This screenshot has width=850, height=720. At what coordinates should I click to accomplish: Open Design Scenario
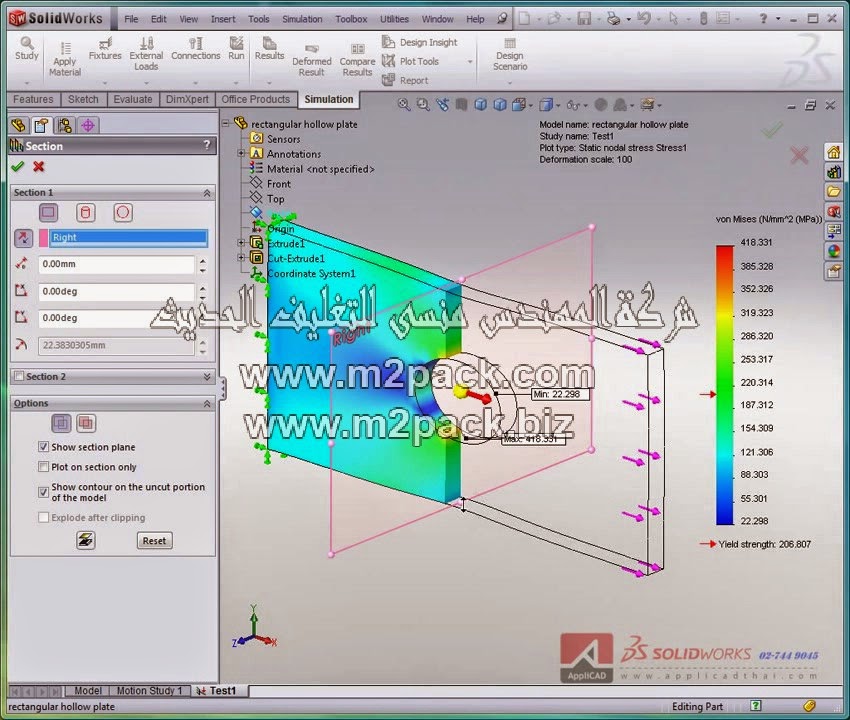point(510,55)
